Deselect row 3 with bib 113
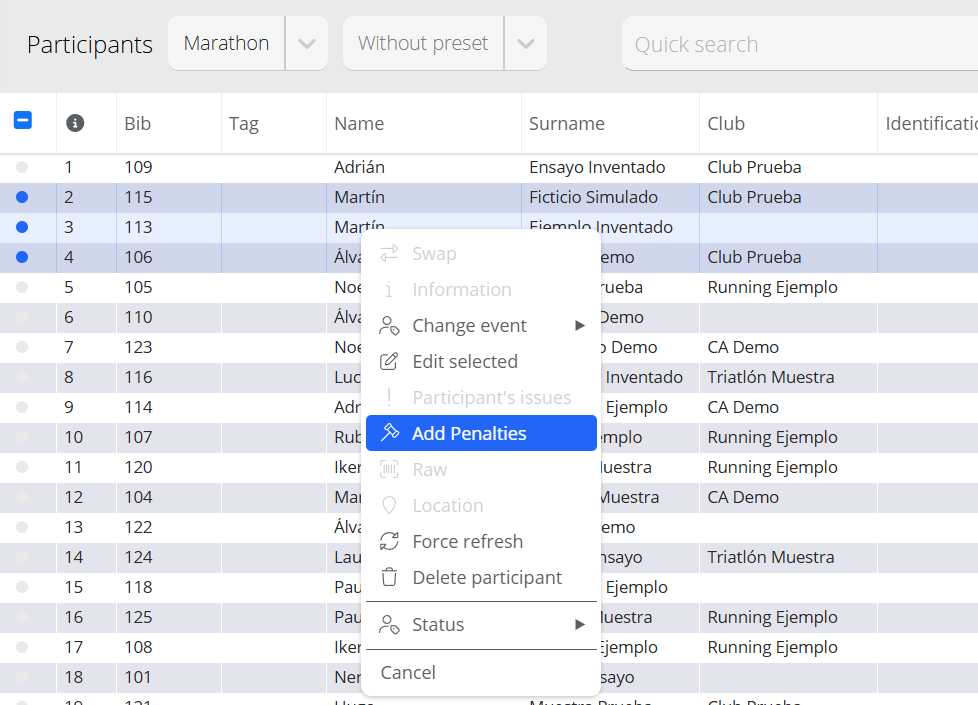978x705 pixels. coord(22,227)
